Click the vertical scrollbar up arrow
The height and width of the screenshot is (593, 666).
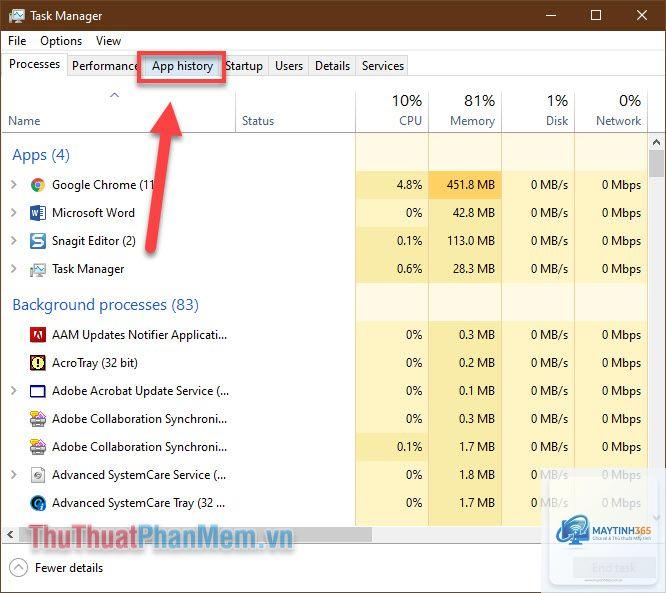[x=657, y=142]
